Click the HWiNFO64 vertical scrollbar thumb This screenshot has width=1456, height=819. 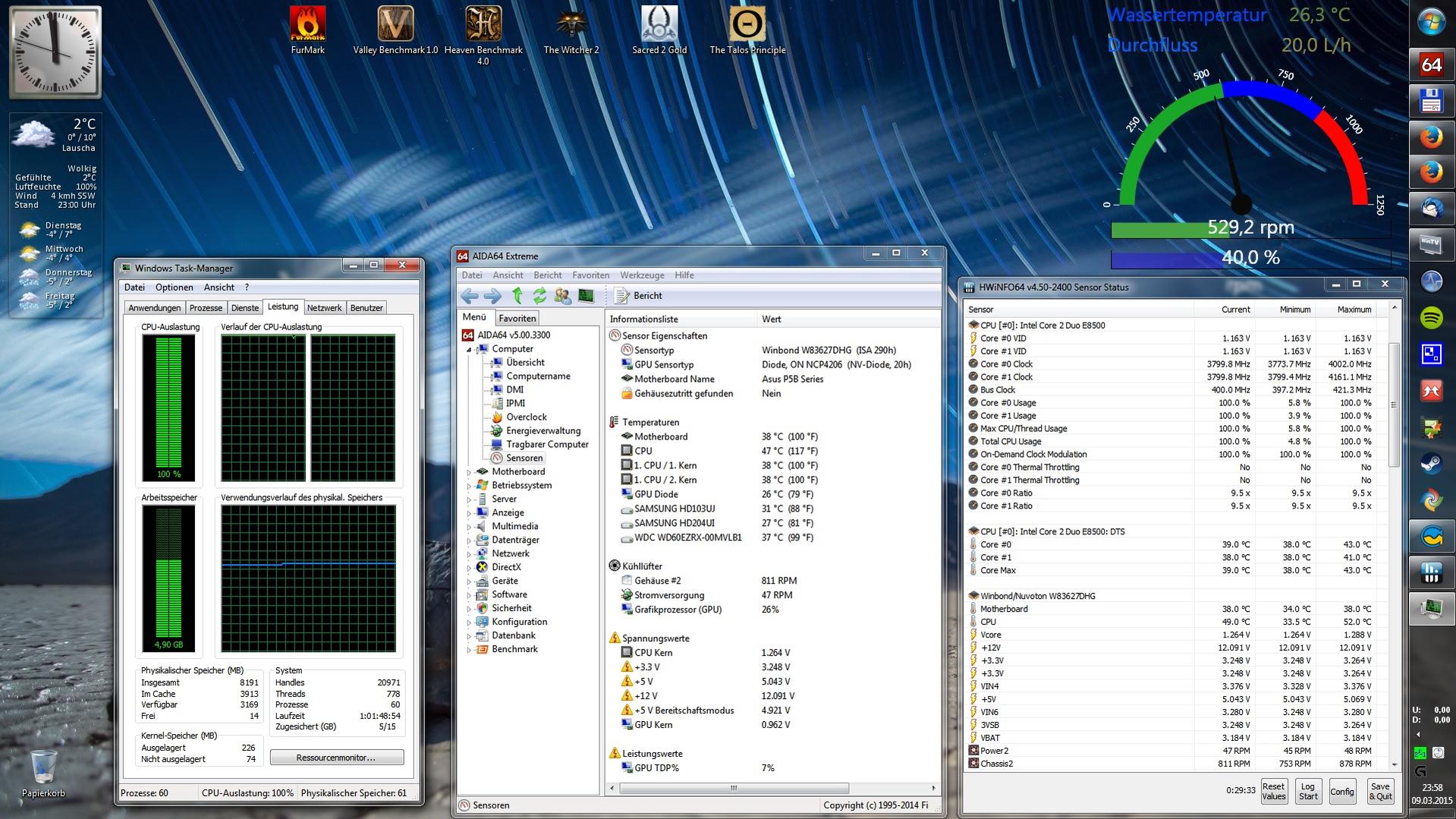(x=1394, y=405)
